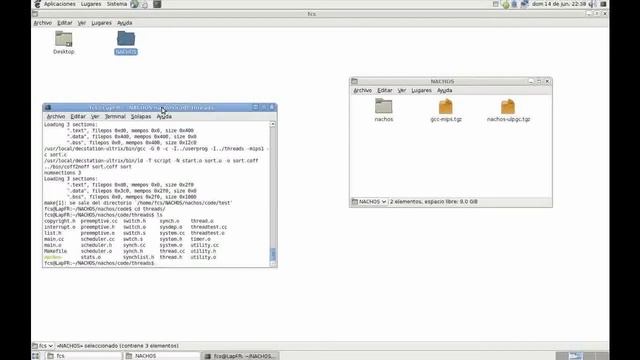Open Terminal menu in terminal window
The height and width of the screenshot is (360, 640).
coord(115,116)
